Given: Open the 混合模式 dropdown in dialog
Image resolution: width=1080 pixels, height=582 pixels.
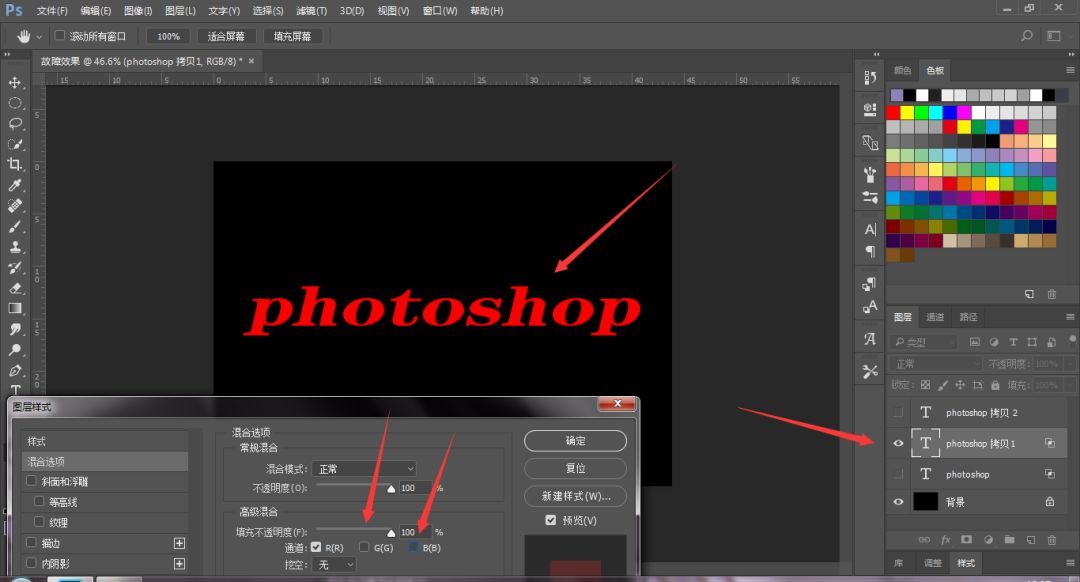Looking at the screenshot, I should (x=364, y=469).
